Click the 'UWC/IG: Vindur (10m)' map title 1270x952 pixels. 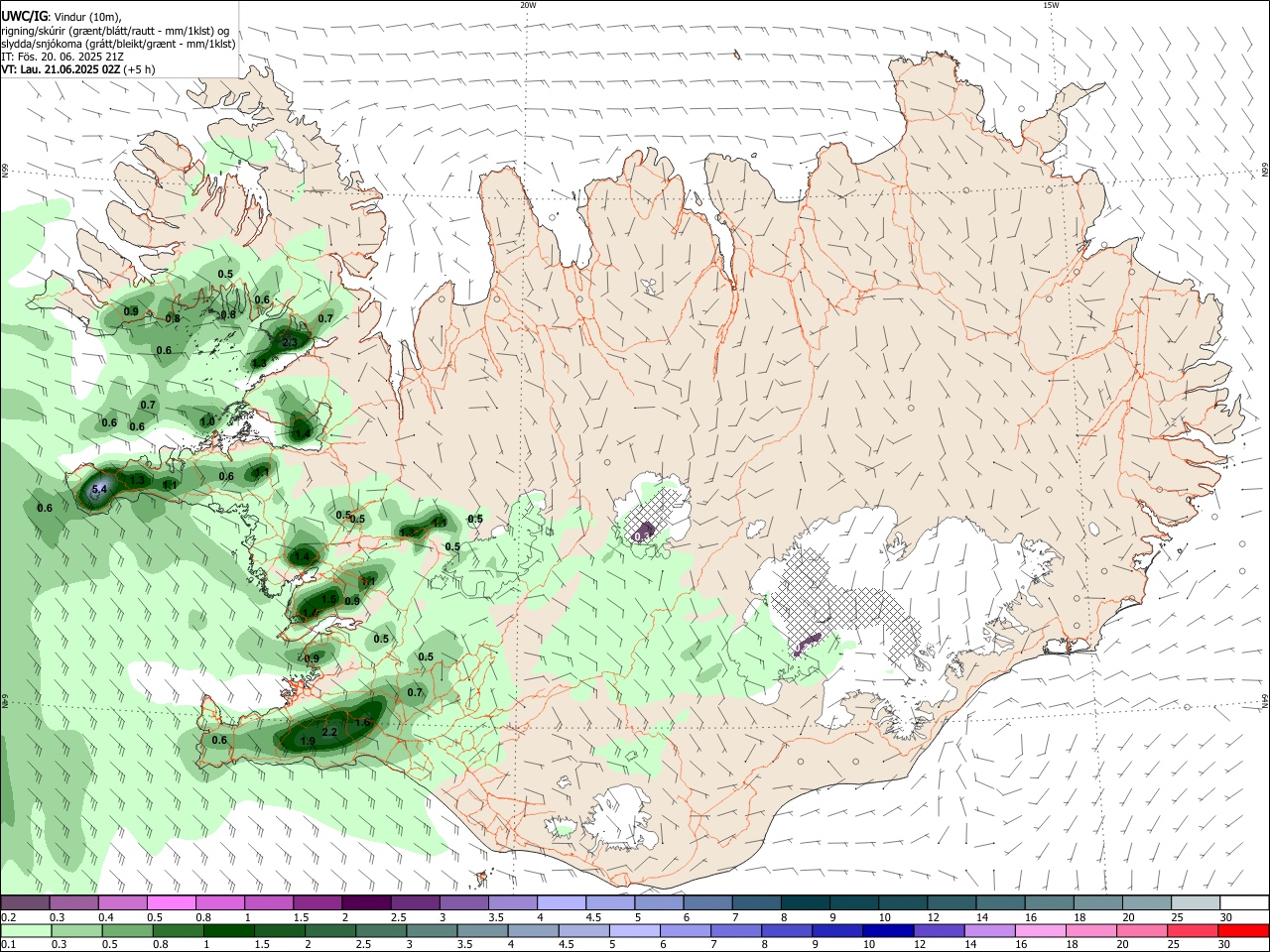click(x=61, y=17)
